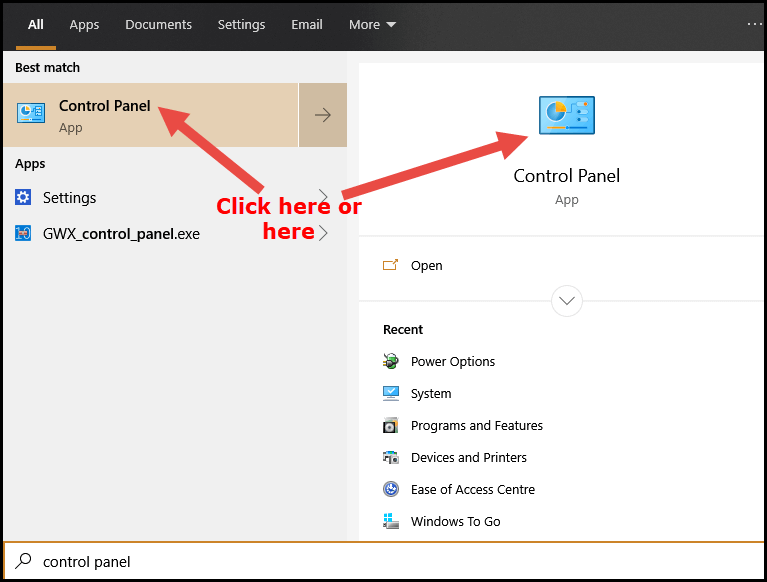Switch to the Apps filter tab
The width and height of the screenshot is (767, 582).
[84, 24]
